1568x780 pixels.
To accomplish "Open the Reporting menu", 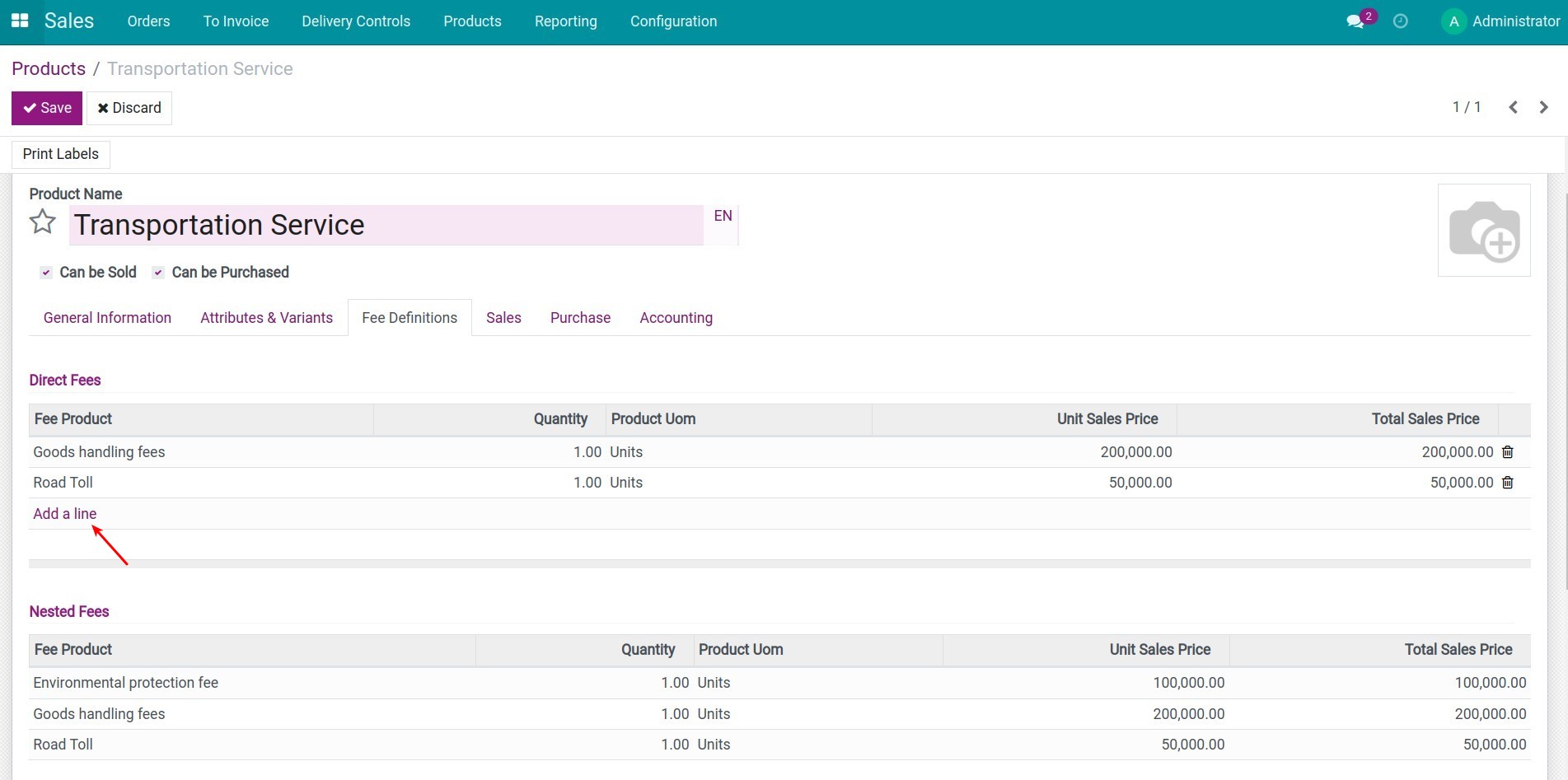I will [565, 21].
